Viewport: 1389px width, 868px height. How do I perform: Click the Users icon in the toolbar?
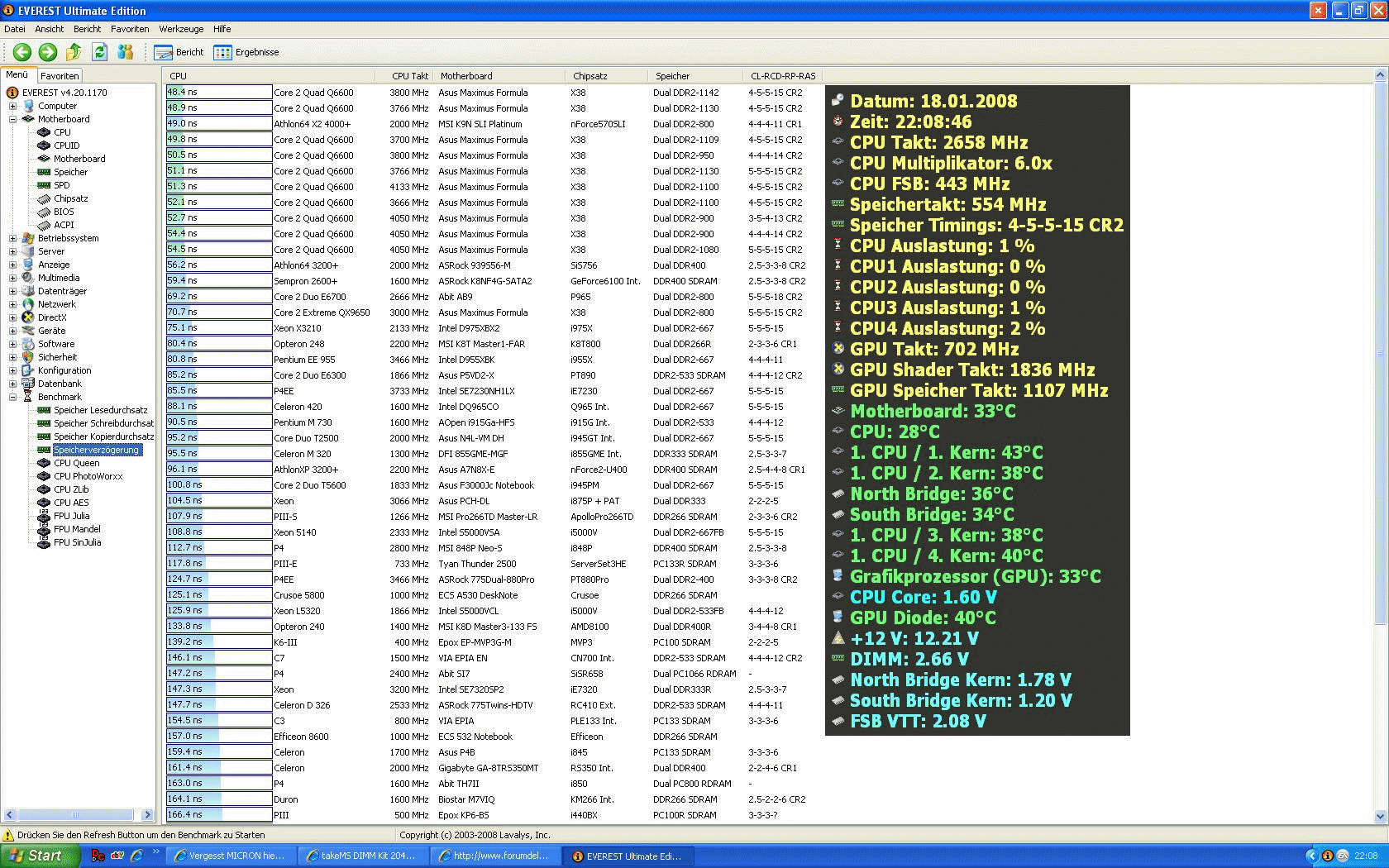pyautogui.click(x=125, y=52)
